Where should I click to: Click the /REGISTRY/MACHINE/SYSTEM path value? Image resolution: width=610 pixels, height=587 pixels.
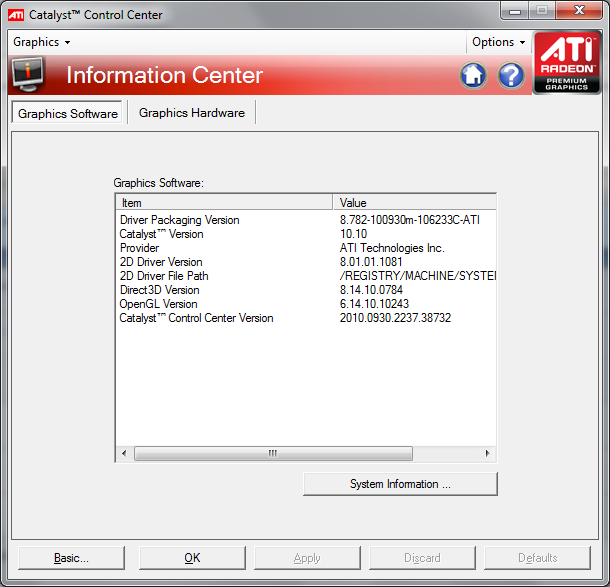(418, 276)
